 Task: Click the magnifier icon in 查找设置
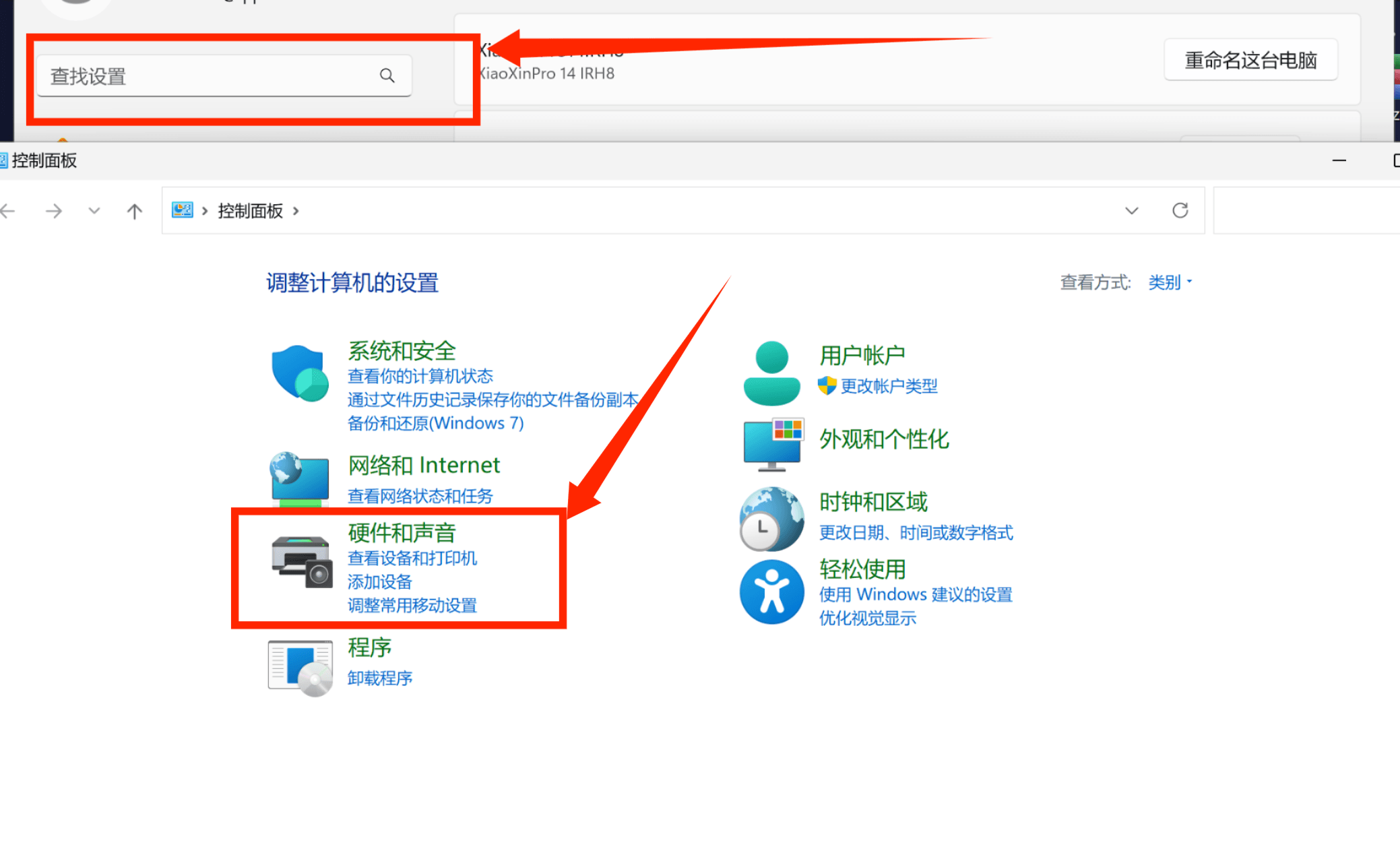coord(387,75)
